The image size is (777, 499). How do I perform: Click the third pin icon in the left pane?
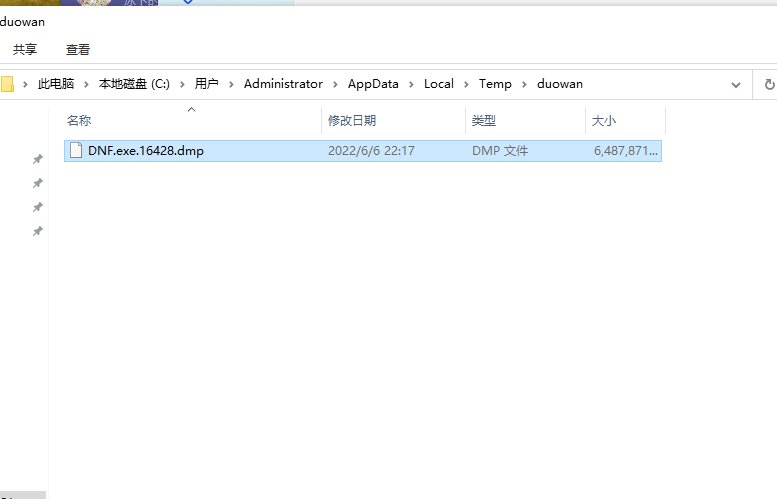pos(38,207)
